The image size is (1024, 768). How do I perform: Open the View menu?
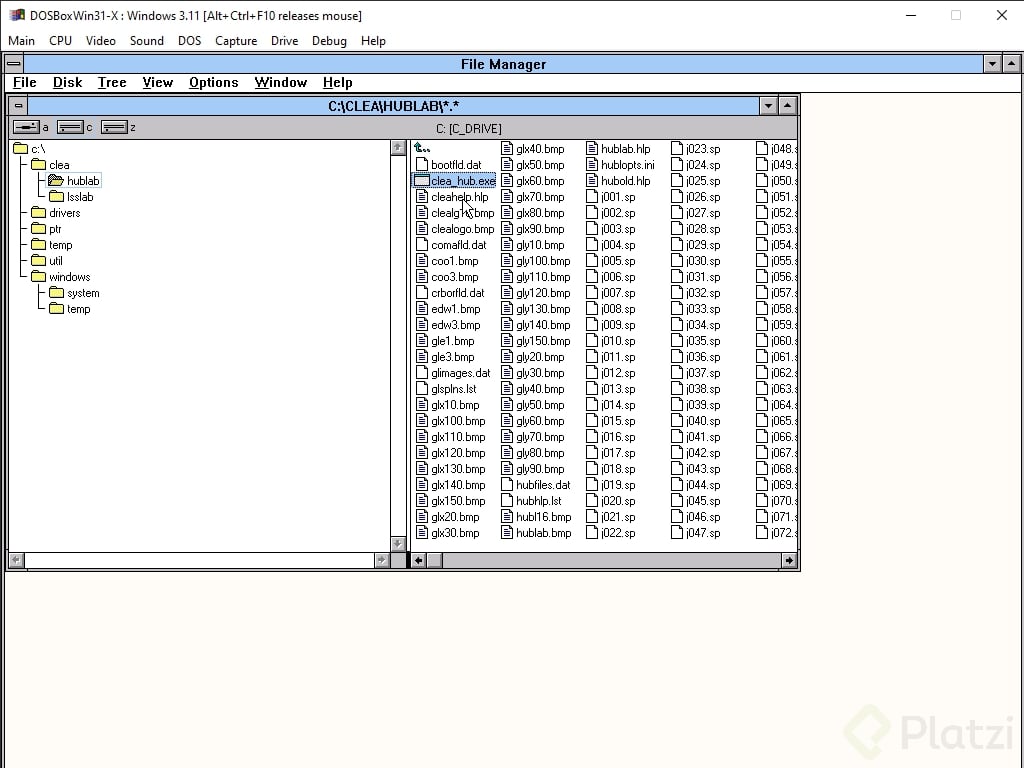click(x=157, y=82)
